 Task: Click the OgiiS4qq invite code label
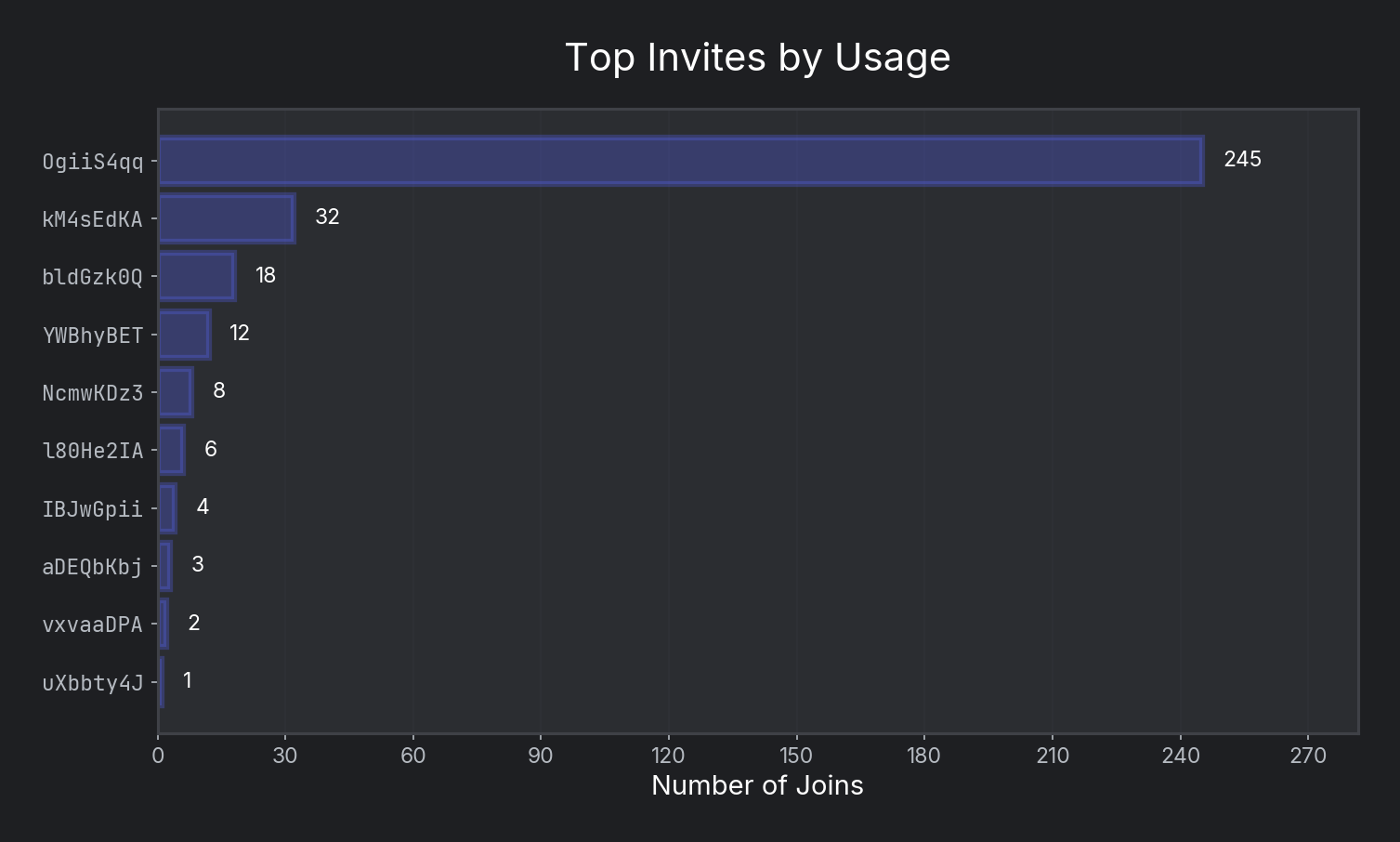[93, 163]
